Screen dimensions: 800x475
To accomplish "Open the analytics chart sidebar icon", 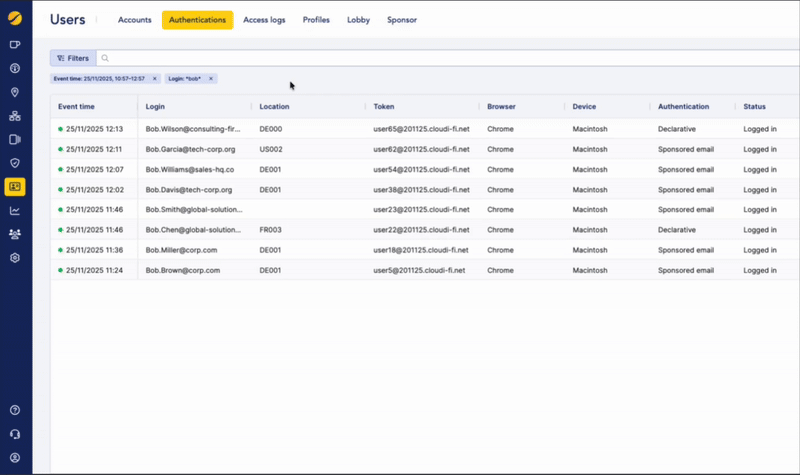I will (15, 211).
